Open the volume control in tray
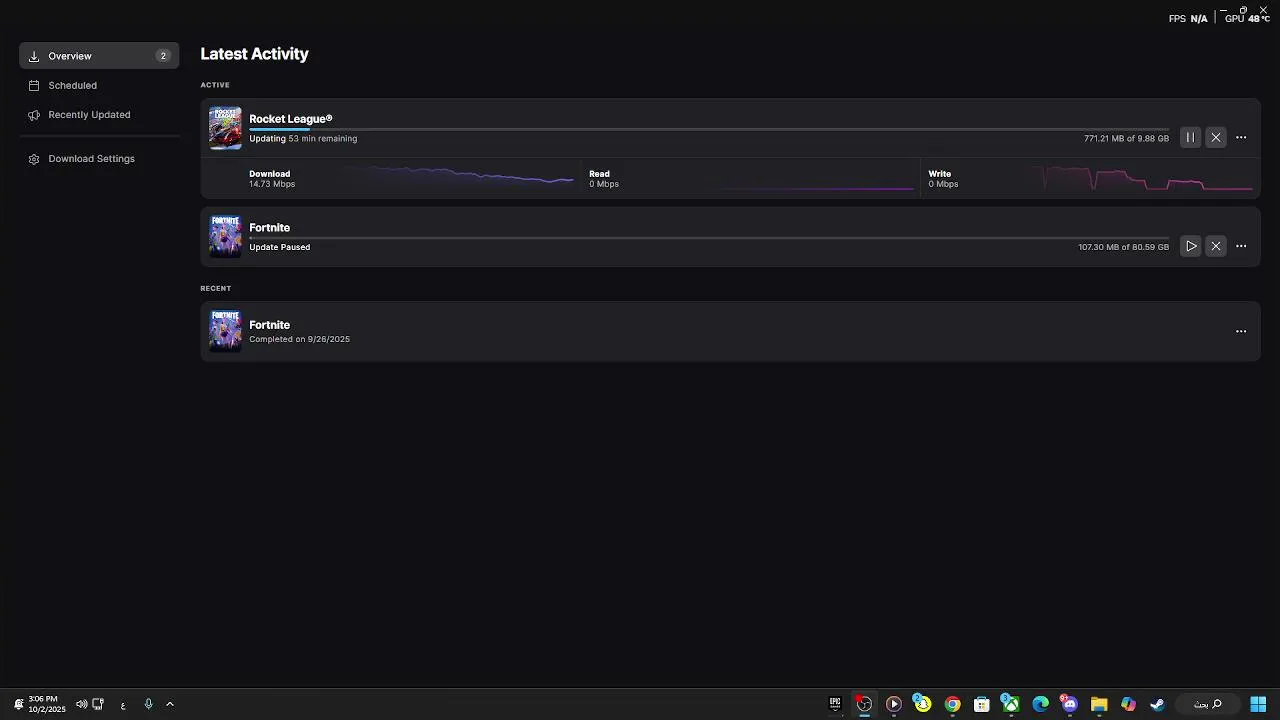The image size is (1280, 720). coord(81,704)
